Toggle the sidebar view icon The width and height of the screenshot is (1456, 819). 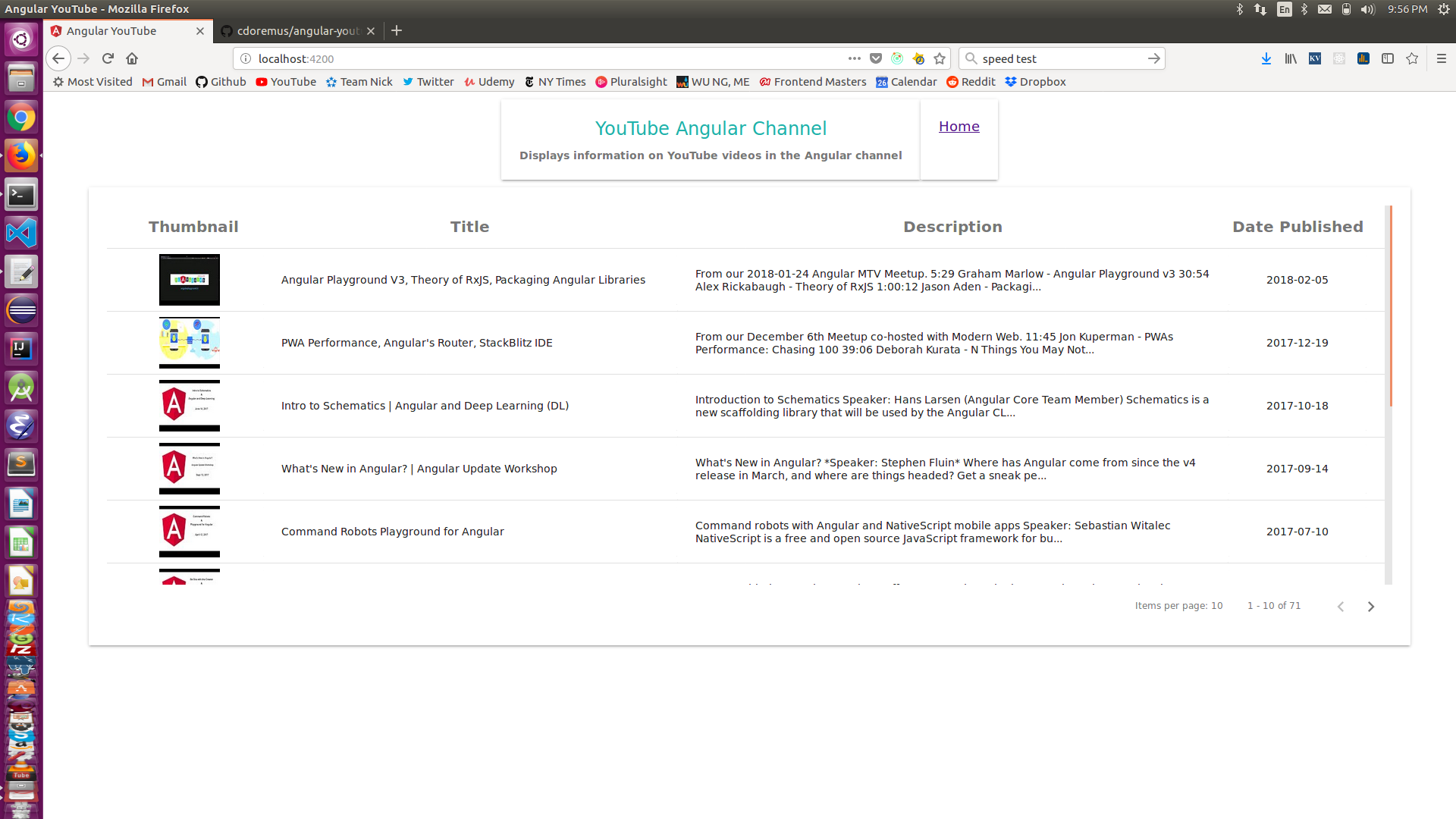[x=1387, y=58]
